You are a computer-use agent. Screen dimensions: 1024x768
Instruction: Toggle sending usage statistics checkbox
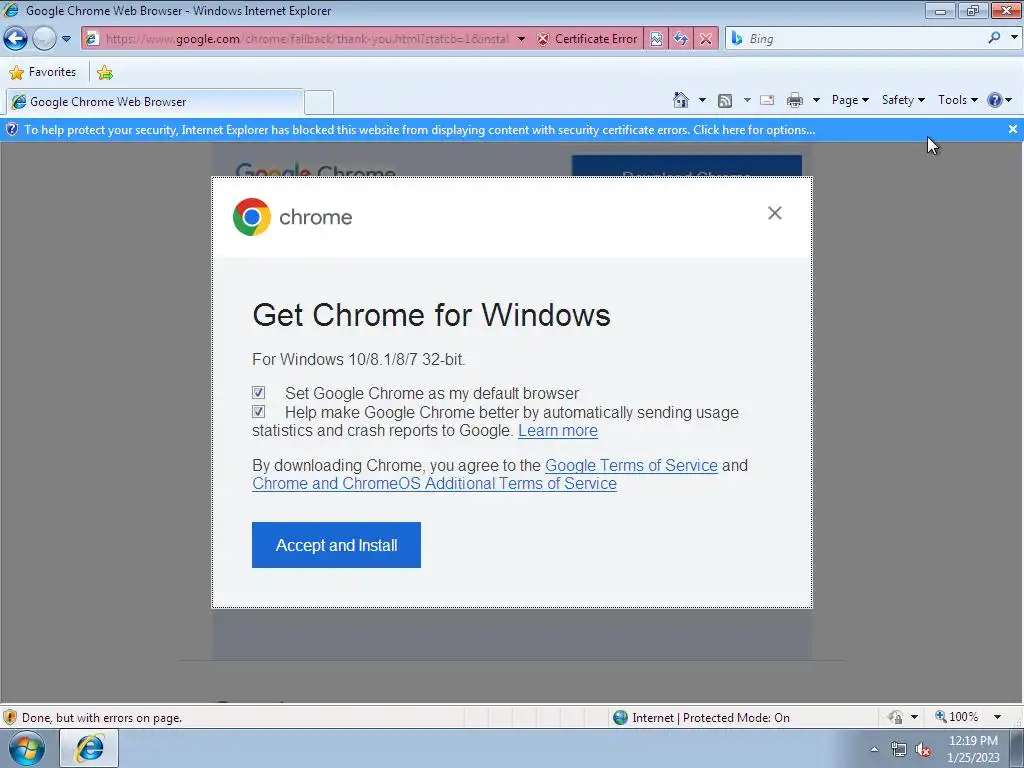[x=259, y=411]
